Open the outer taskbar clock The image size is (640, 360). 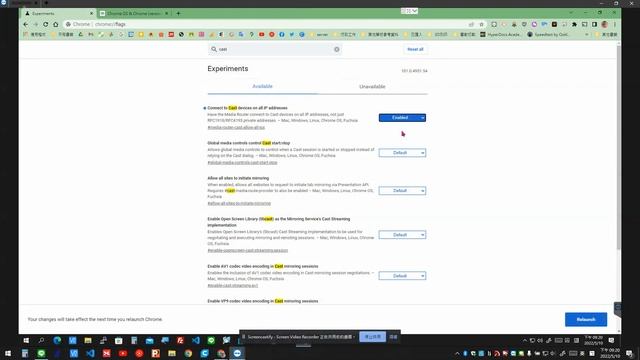point(610,353)
